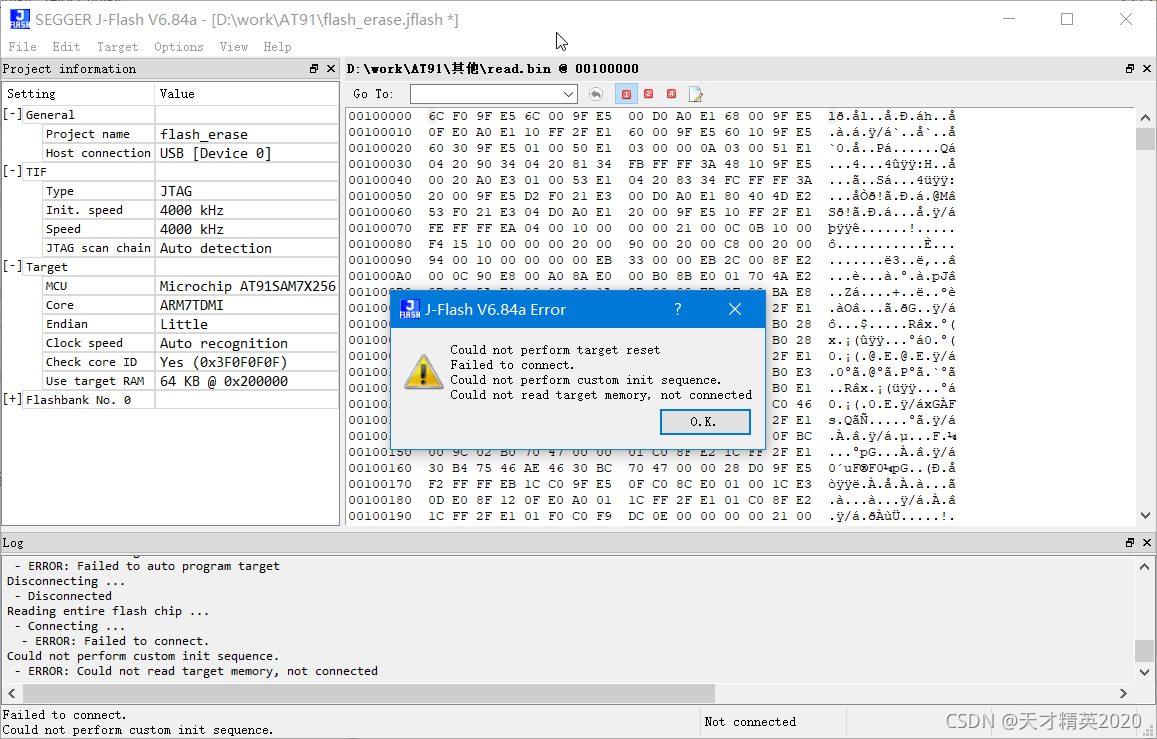Click the Log panel scroll down arrow

point(1144,672)
